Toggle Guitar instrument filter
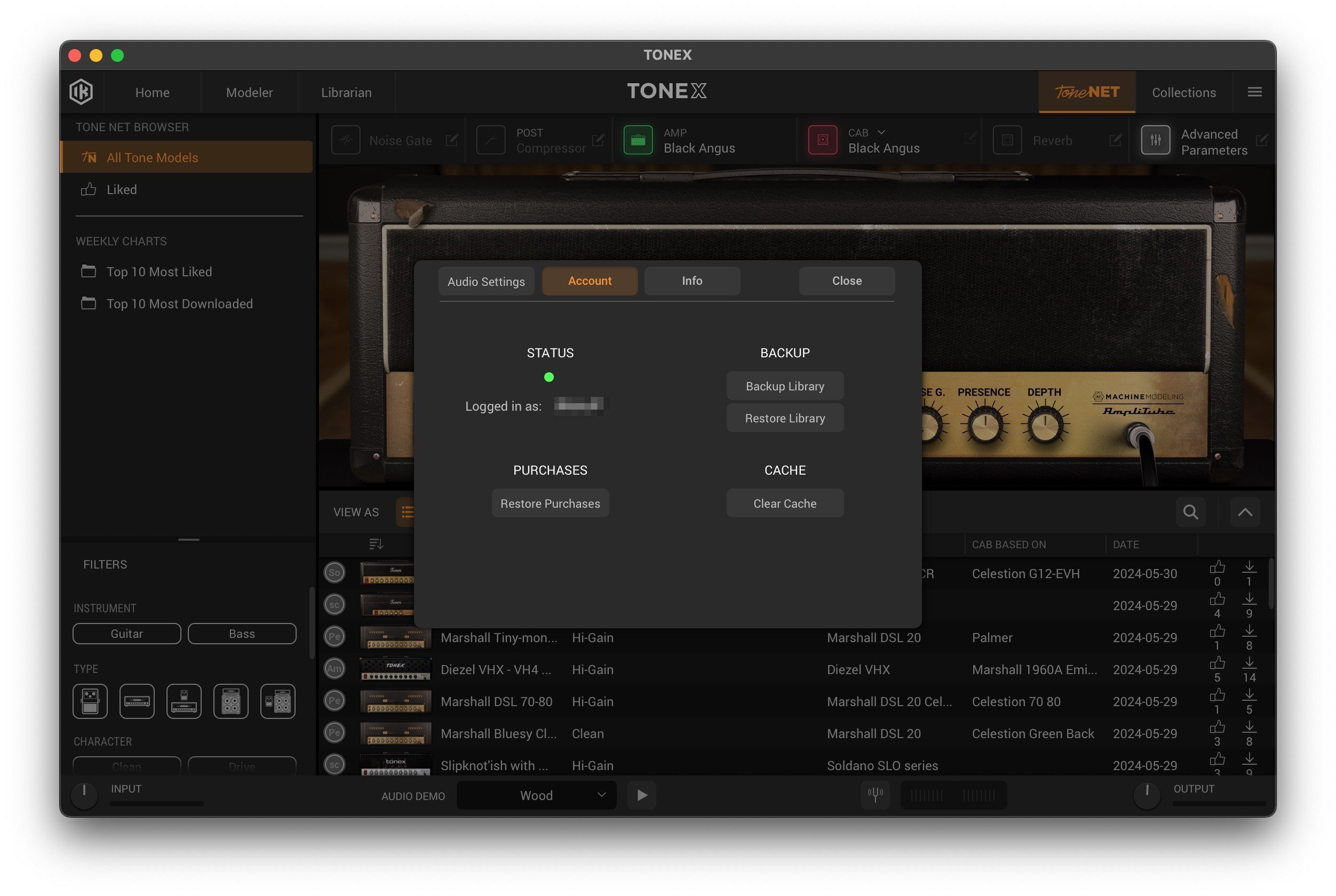 point(126,633)
